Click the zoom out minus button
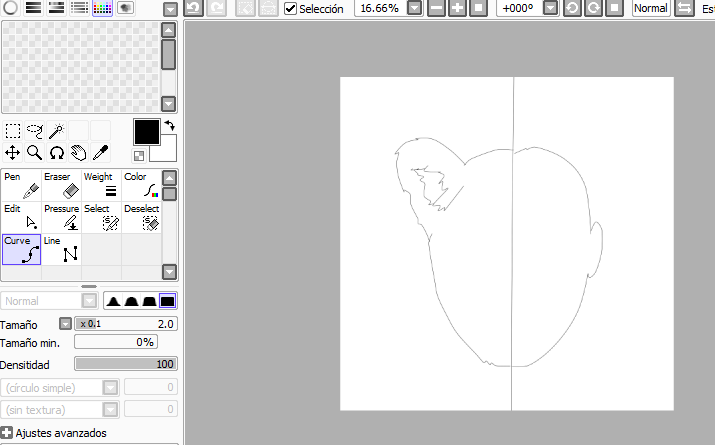 [x=436, y=8]
